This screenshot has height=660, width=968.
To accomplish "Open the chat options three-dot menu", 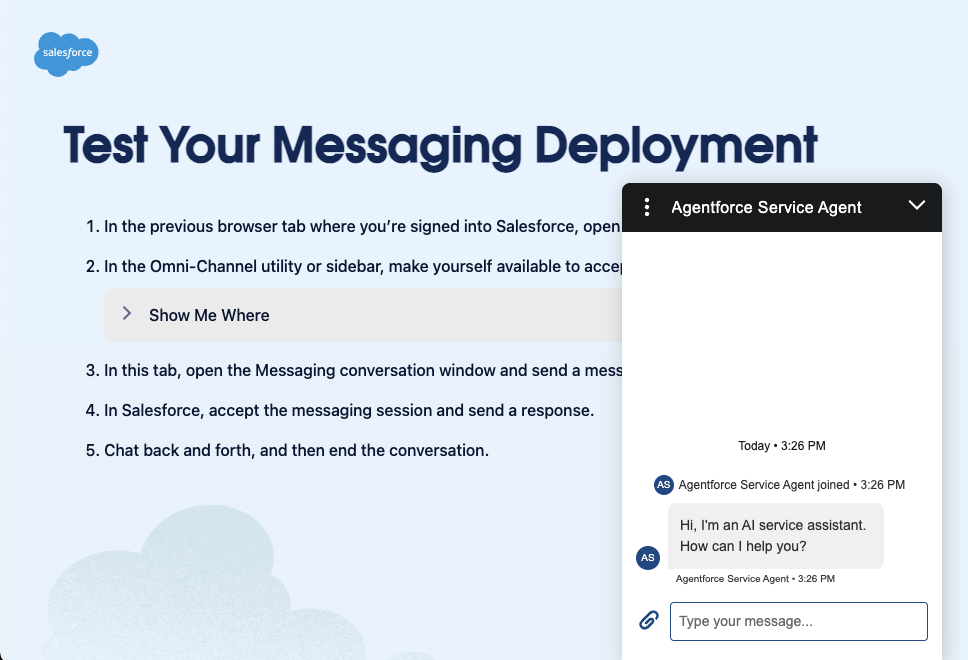I will (647, 207).
